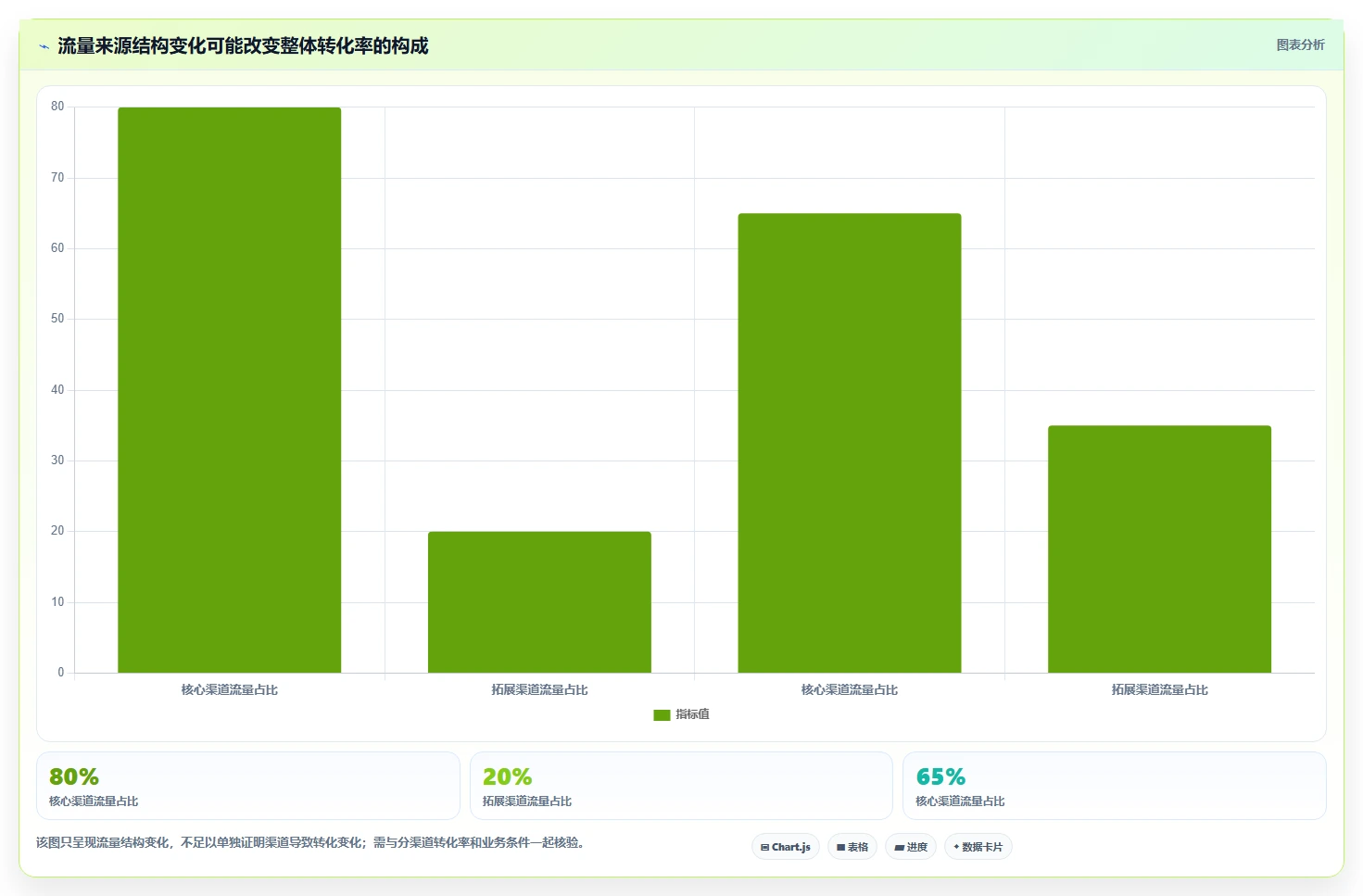Click the chart title 流量来源结构变化可能改变整体转化率的构成
Viewport: 1363px width, 896px height.
pyautogui.click(x=243, y=46)
